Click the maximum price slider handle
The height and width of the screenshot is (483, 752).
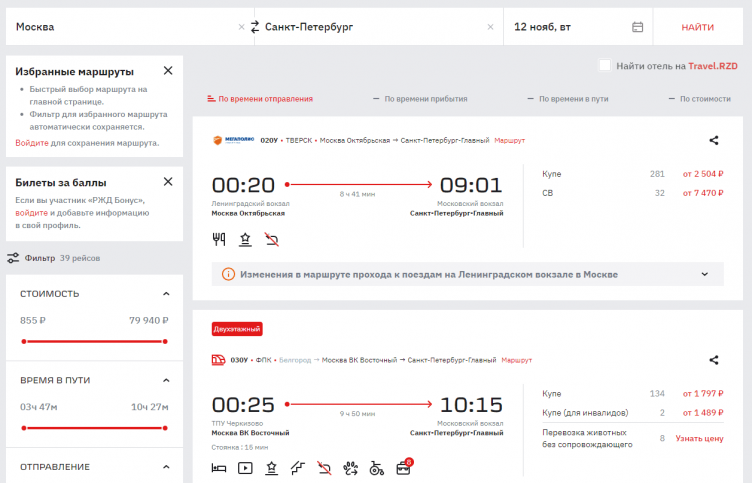click(x=165, y=341)
